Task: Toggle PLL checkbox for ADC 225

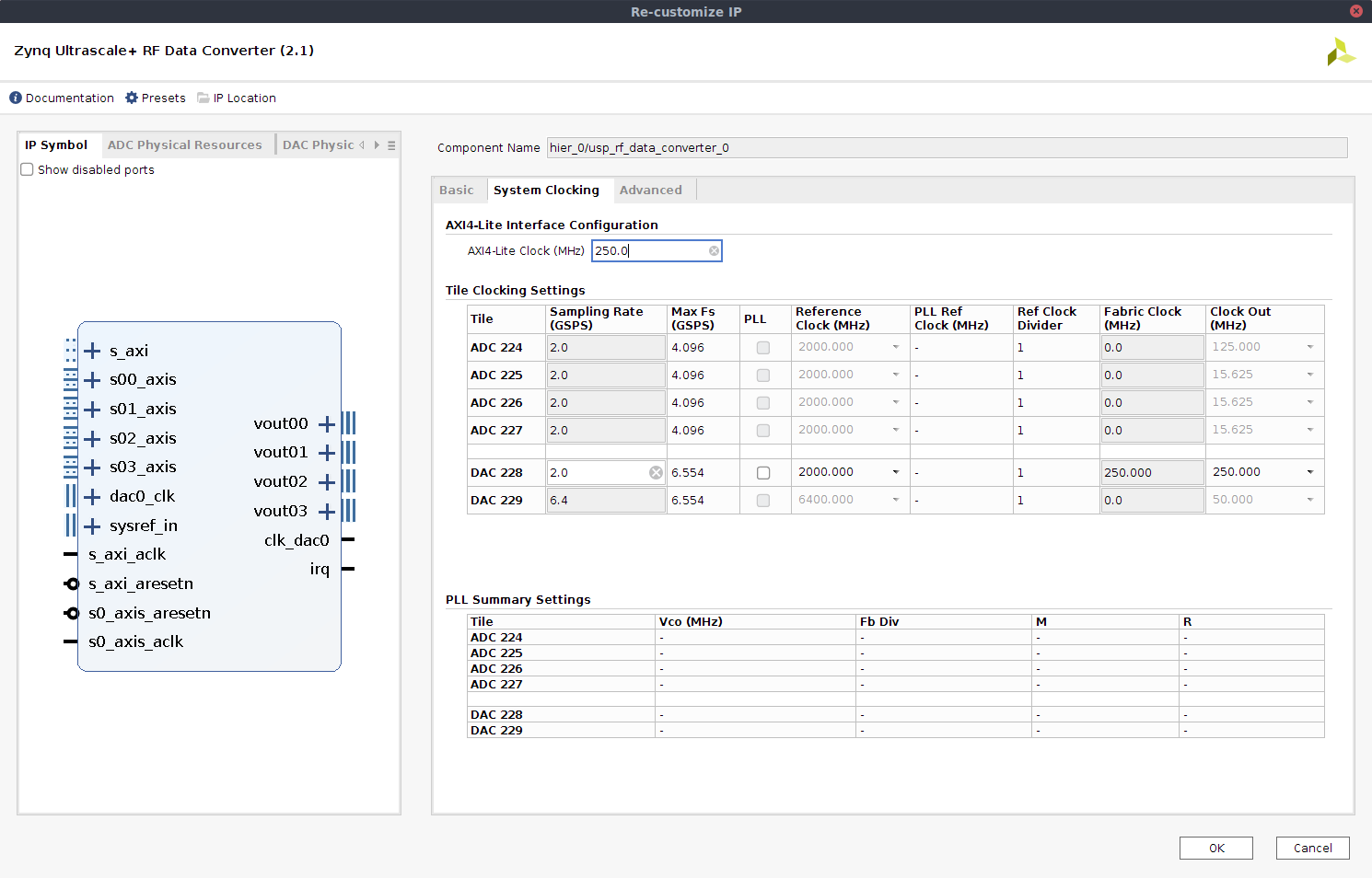Action: (763, 375)
